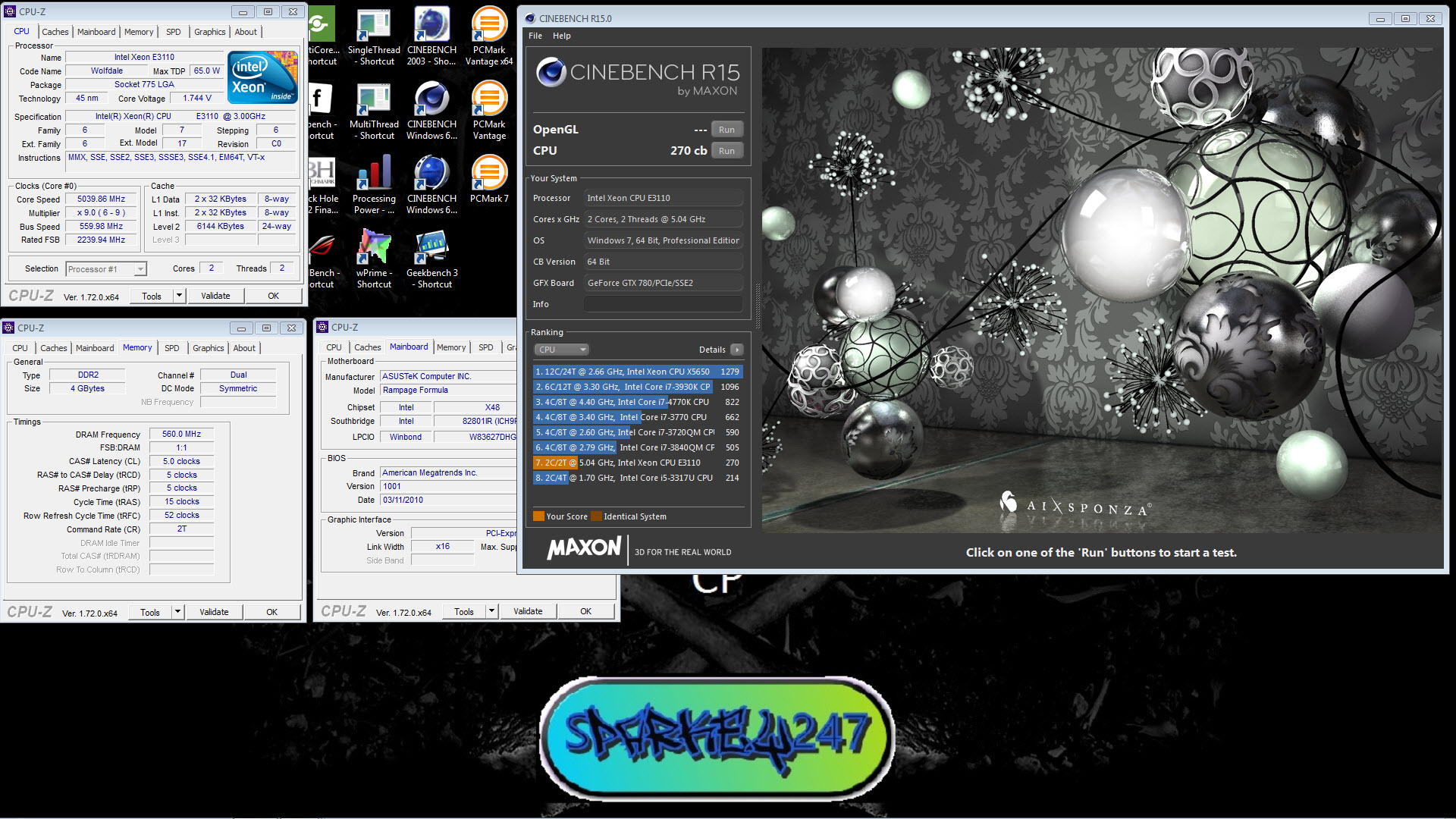The height and width of the screenshot is (819, 1456).
Task: Click the Identical System legend square
Action: pos(596,516)
